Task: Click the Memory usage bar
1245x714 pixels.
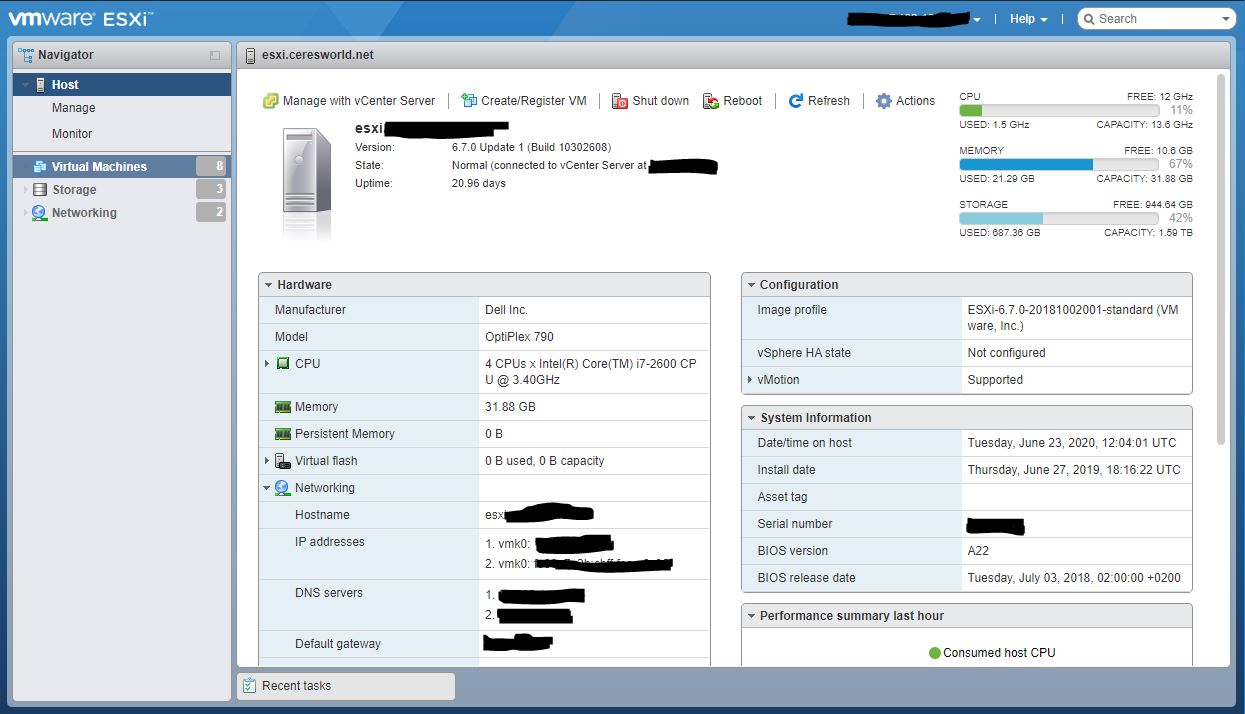Action: coord(1058,164)
